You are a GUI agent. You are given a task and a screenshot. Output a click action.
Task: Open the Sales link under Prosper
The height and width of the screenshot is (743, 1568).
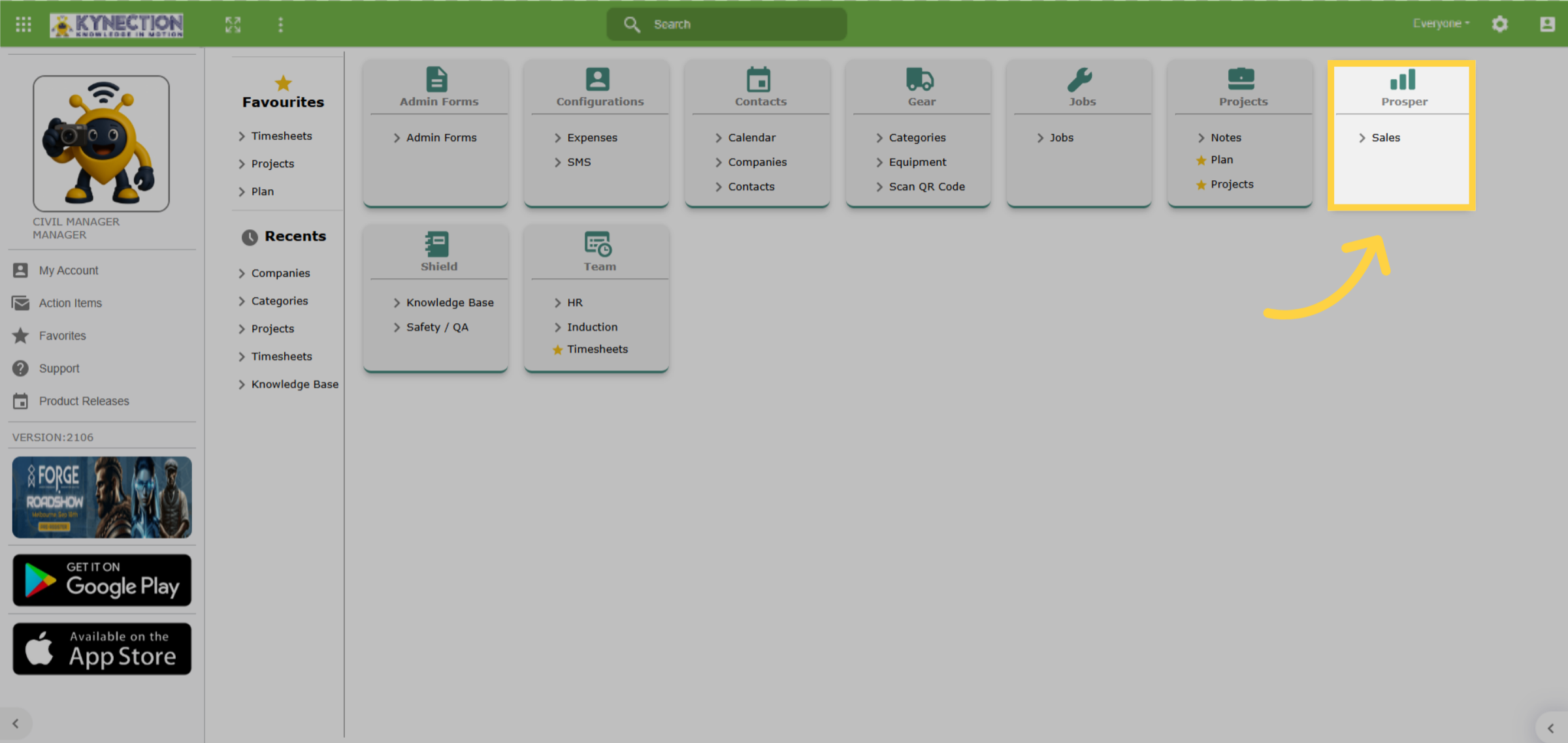(1386, 138)
